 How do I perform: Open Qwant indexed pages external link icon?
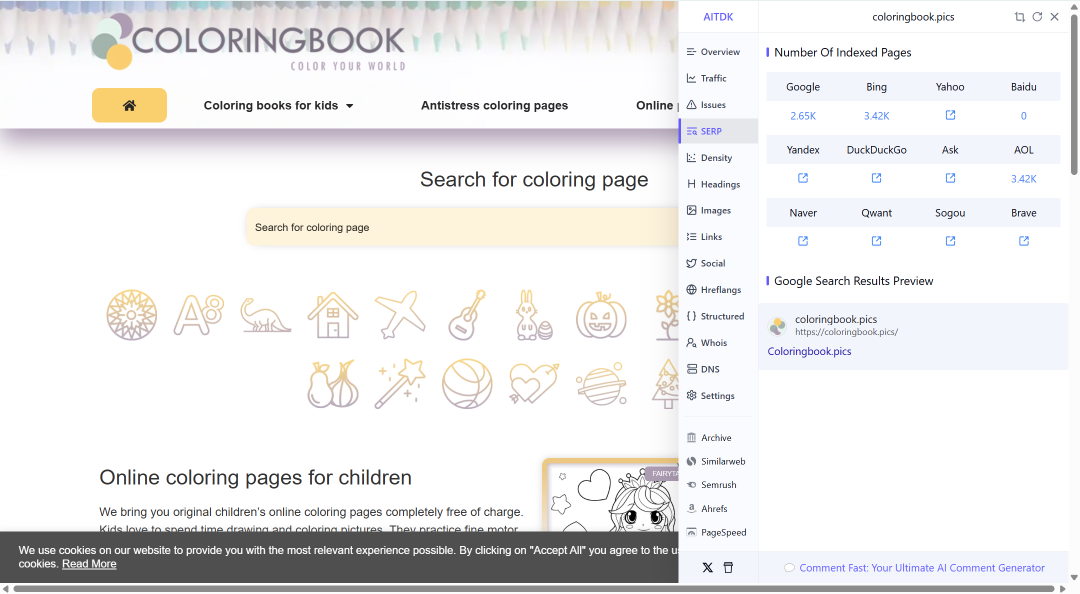[876, 240]
